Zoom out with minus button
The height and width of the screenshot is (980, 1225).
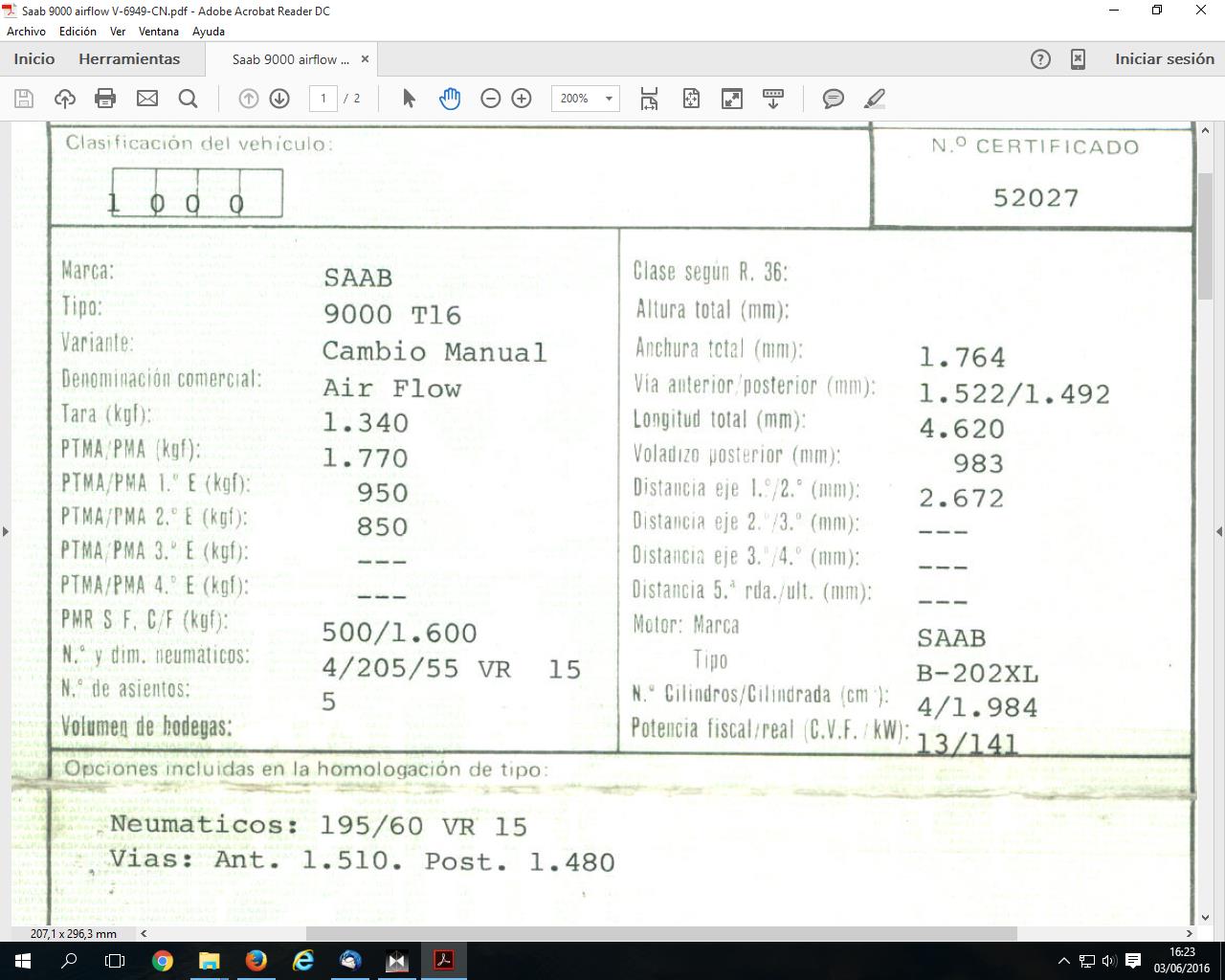pyautogui.click(x=491, y=99)
